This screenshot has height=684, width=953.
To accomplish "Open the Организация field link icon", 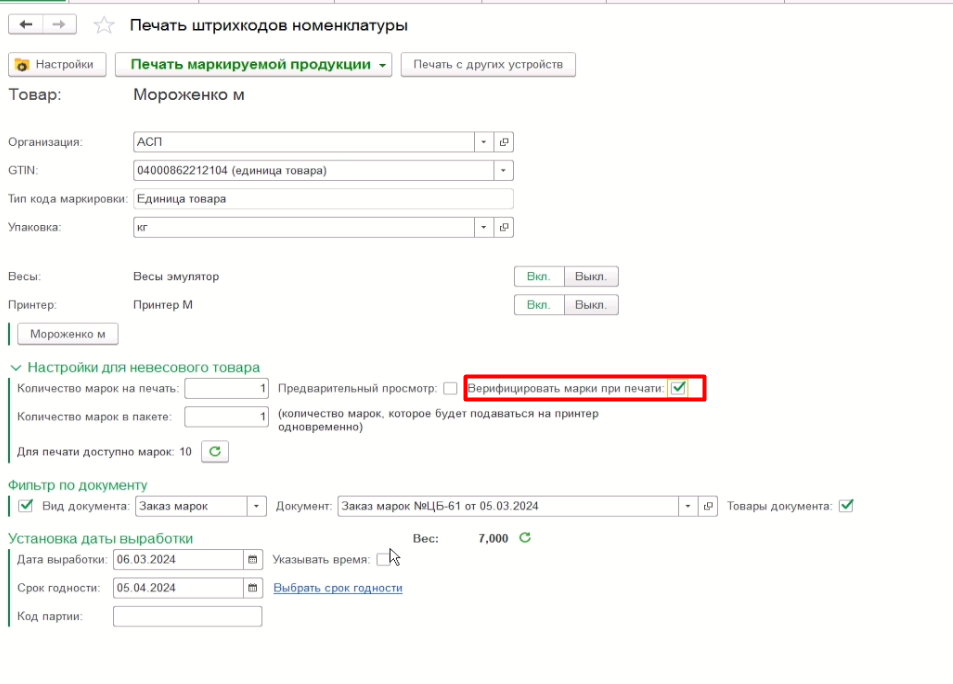I will (504, 142).
